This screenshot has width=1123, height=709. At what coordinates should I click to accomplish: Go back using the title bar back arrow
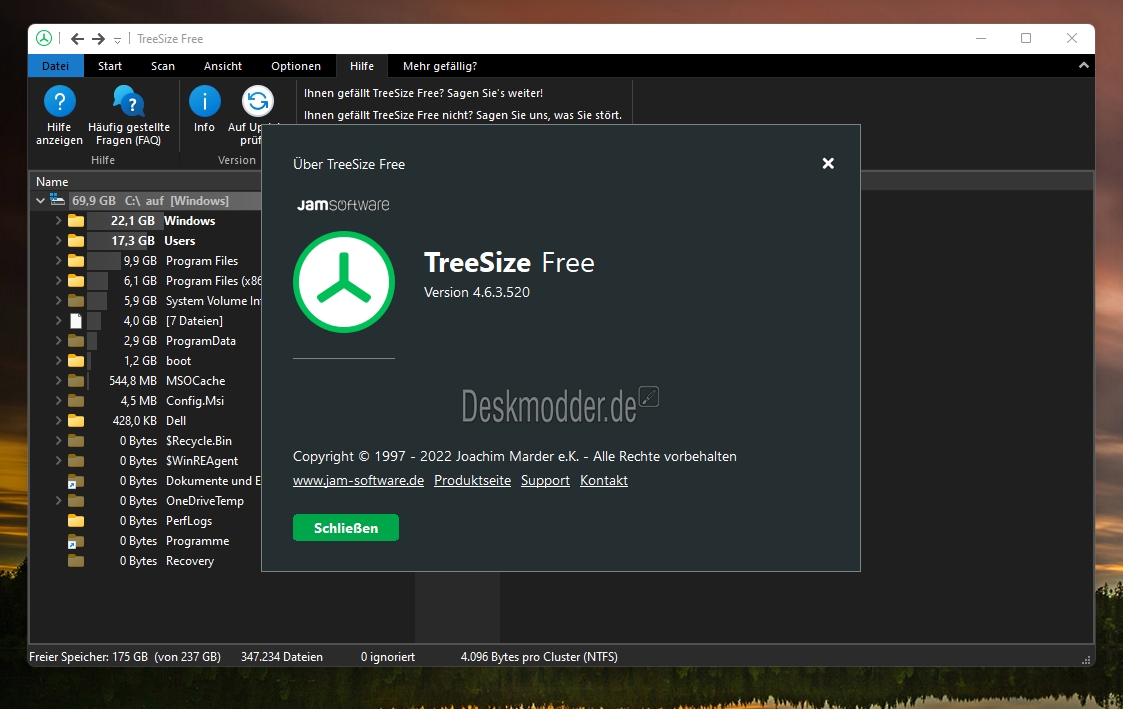pyautogui.click(x=77, y=39)
